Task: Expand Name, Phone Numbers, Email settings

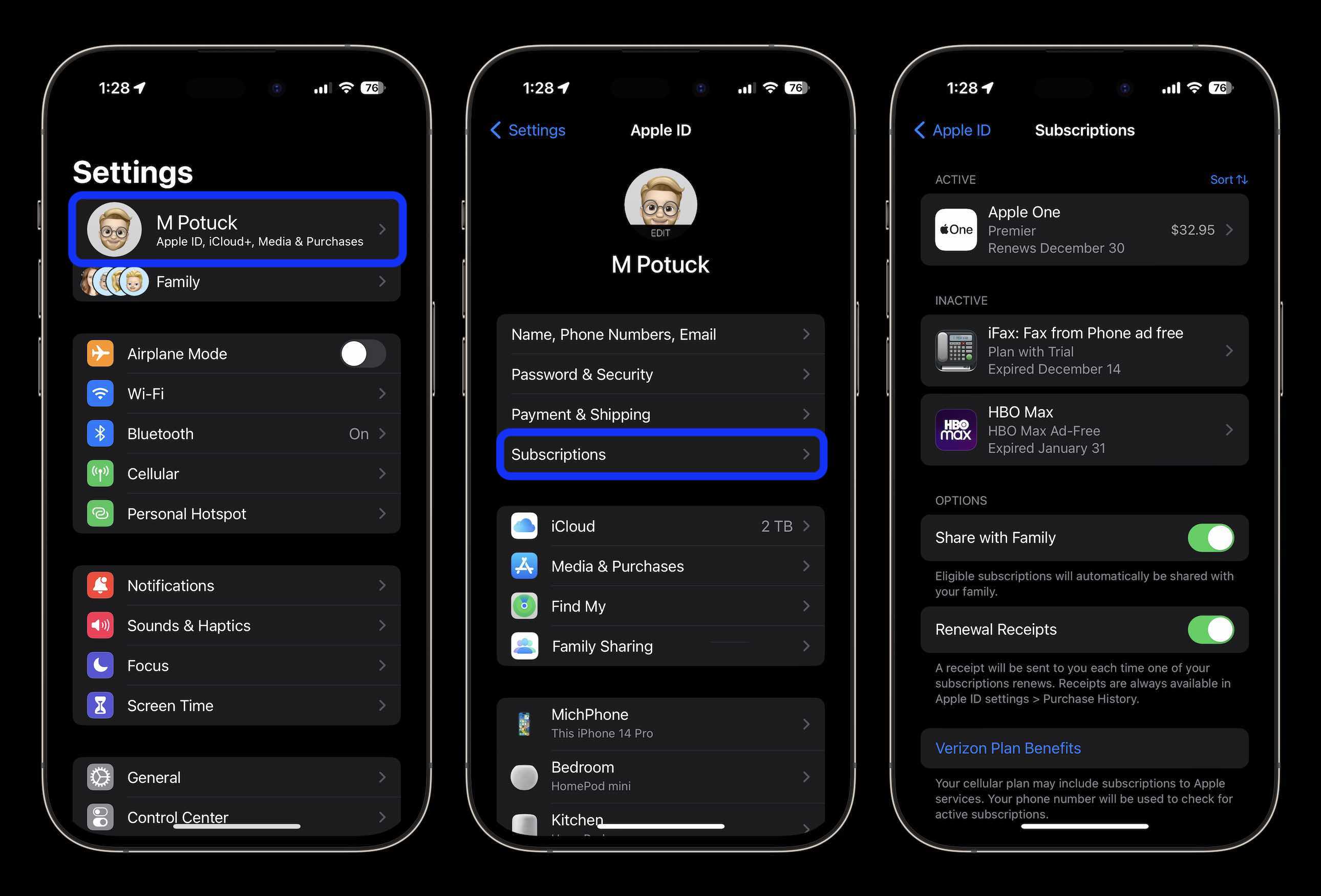Action: 660,334
